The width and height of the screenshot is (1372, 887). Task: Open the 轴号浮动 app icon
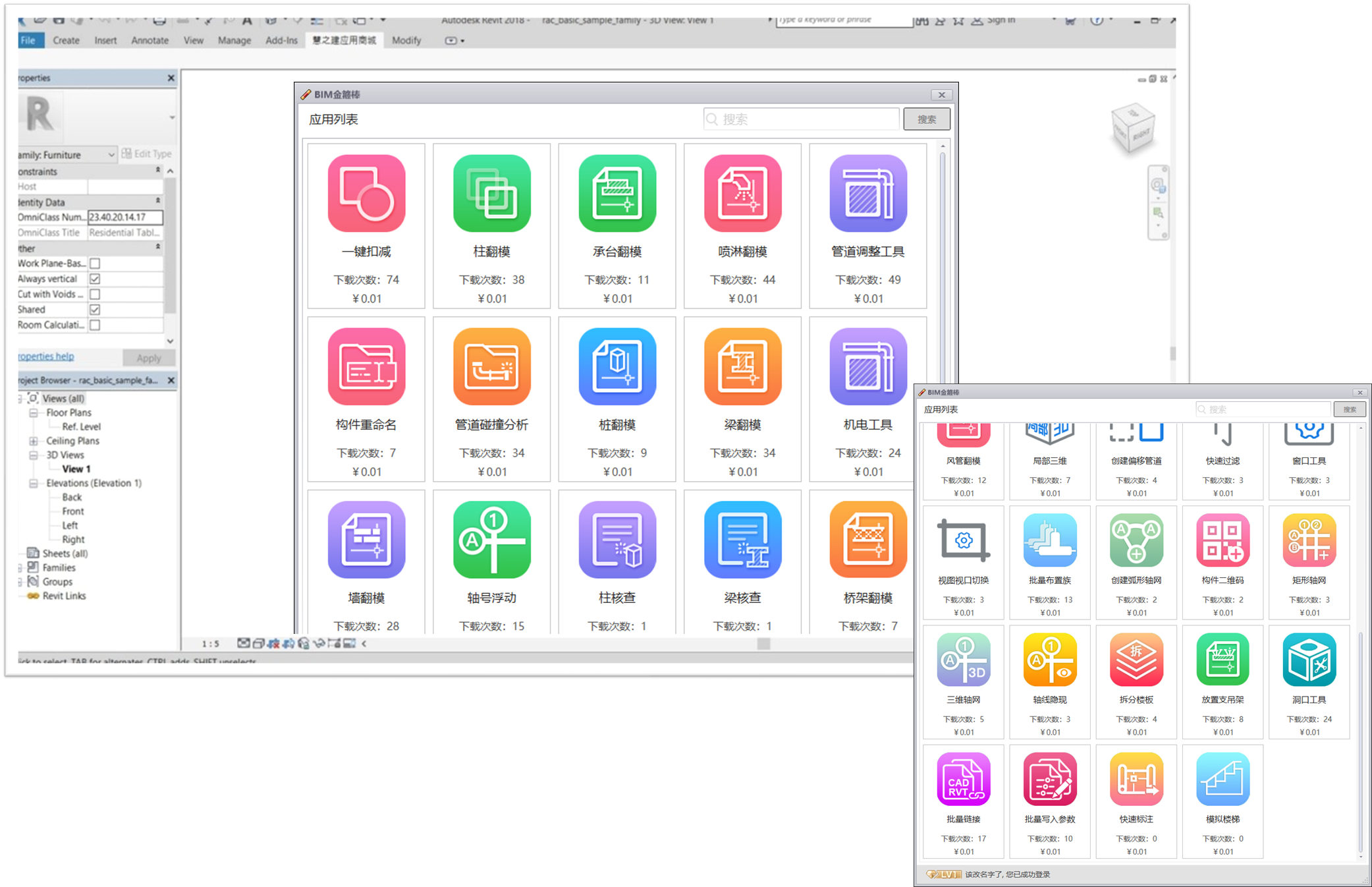pos(492,540)
